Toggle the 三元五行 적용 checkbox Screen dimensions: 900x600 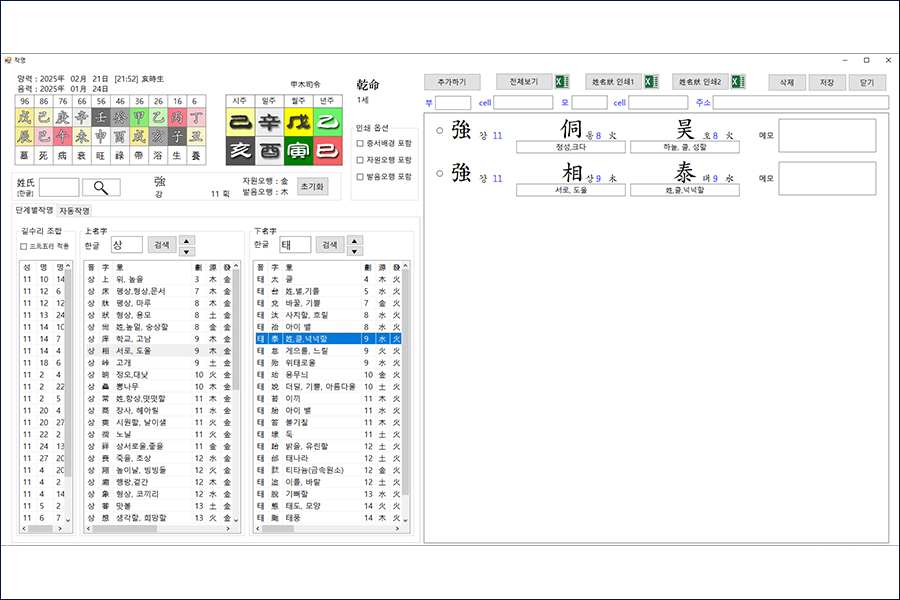[24, 246]
